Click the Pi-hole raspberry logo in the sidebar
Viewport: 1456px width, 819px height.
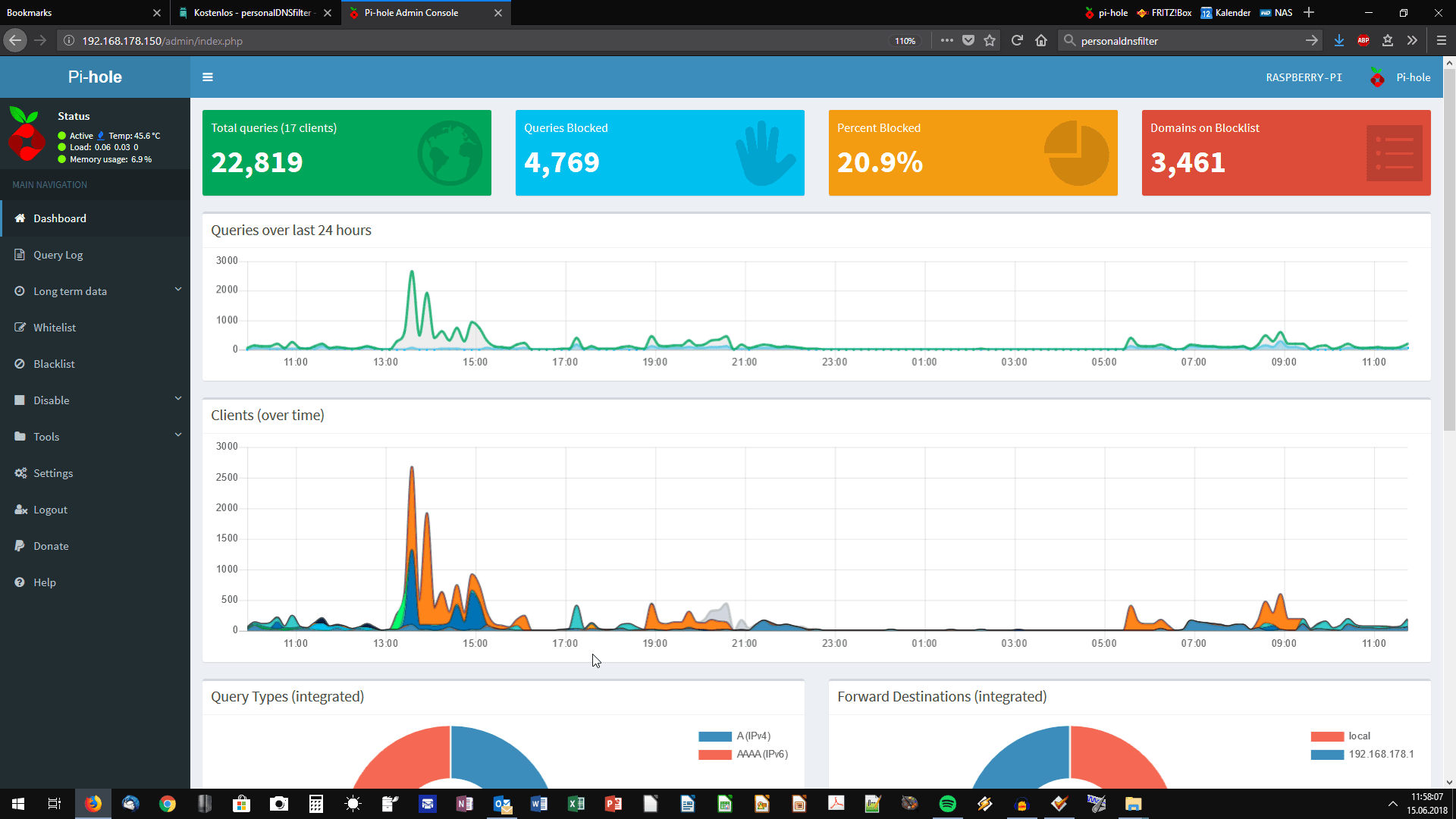[x=27, y=133]
